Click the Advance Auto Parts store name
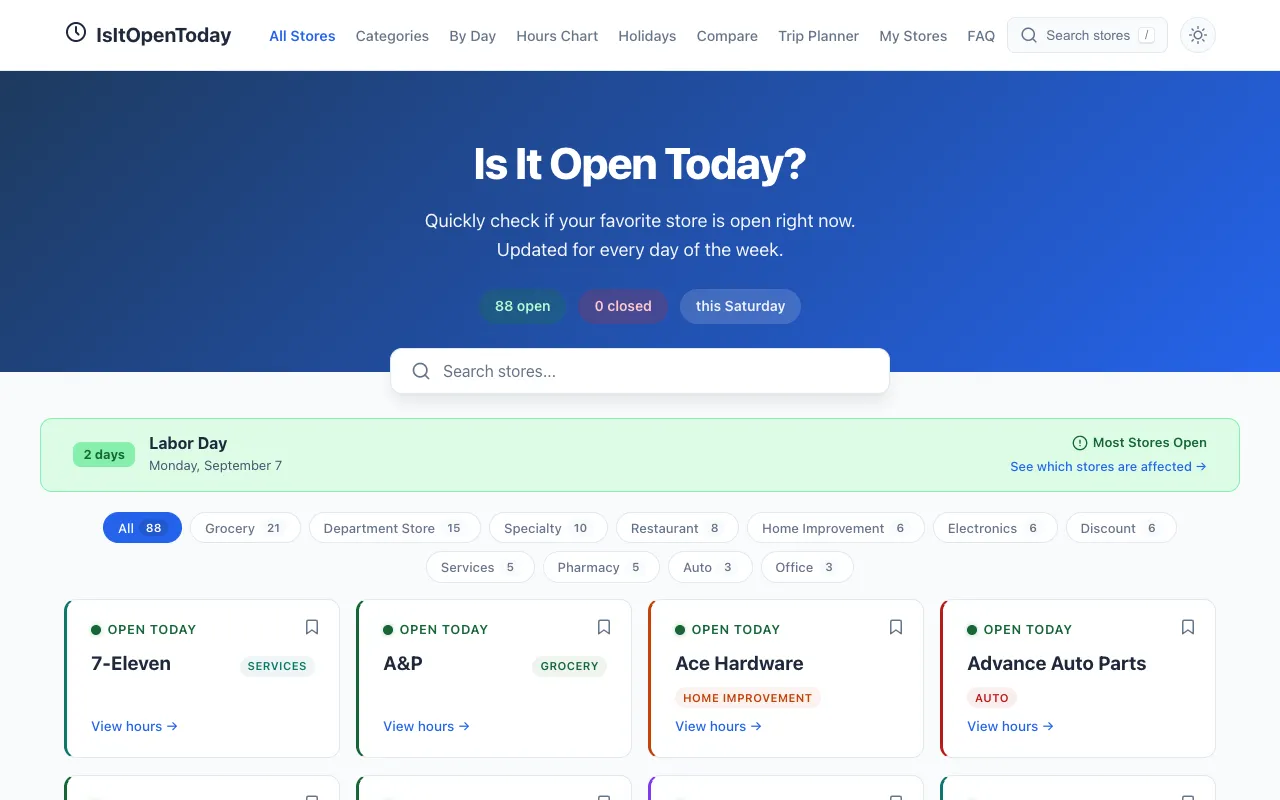 tap(1056, 663)
